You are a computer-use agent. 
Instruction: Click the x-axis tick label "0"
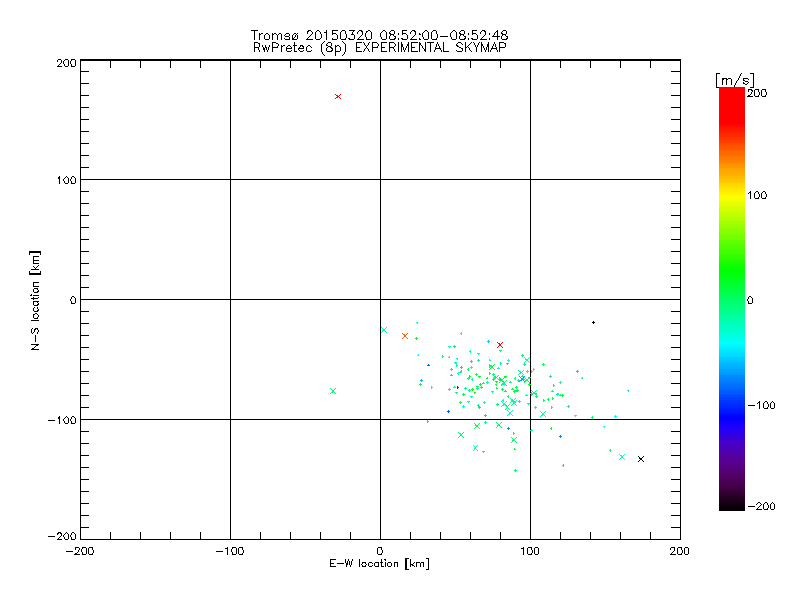click(380, 551)
